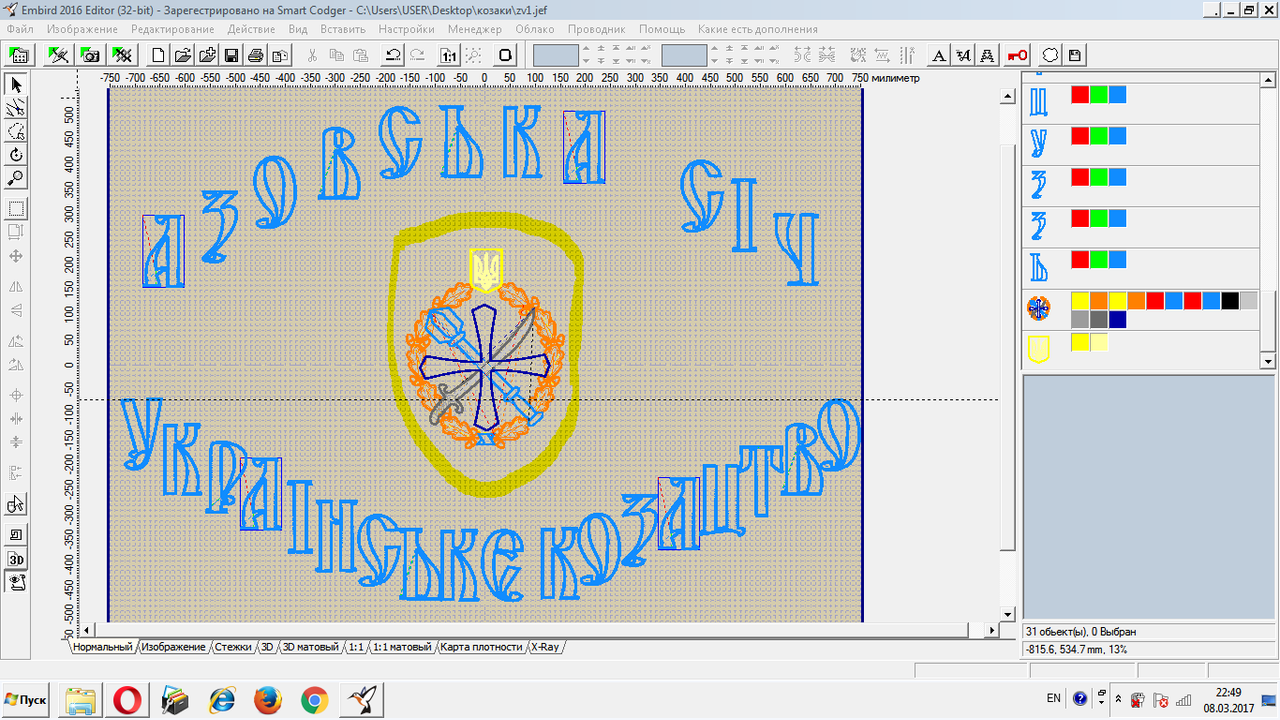Screen dimensions: 1280x720
Task: Select the Ь letter object in list
Action: coord(1039,267)
